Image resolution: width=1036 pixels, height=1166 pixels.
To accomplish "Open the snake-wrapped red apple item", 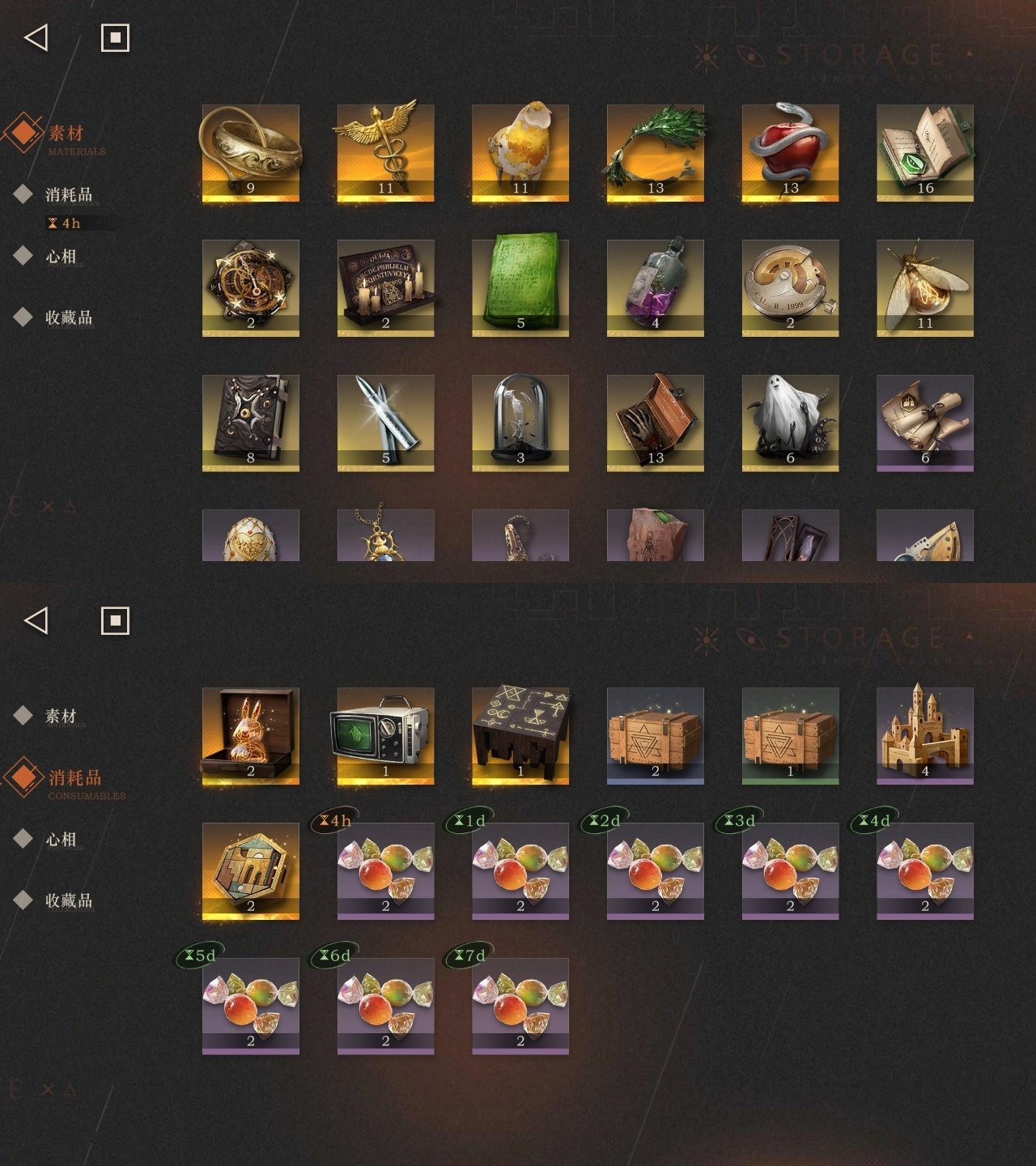I will tap(790, 153).
